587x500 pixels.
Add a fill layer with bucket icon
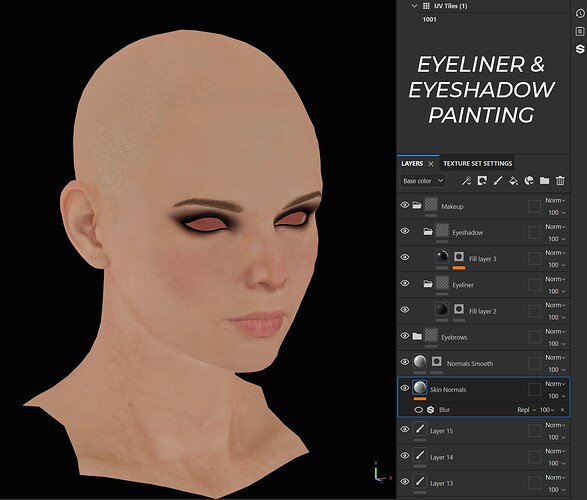tap(513, 181)
